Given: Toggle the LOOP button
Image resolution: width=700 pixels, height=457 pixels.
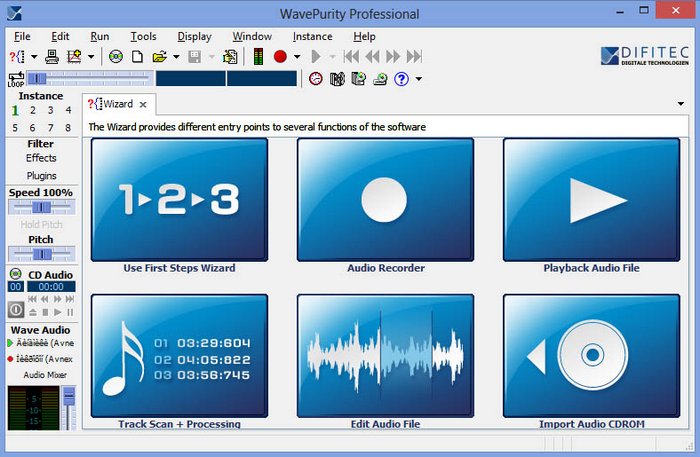Looking at the screenshot, I should 16,79.
